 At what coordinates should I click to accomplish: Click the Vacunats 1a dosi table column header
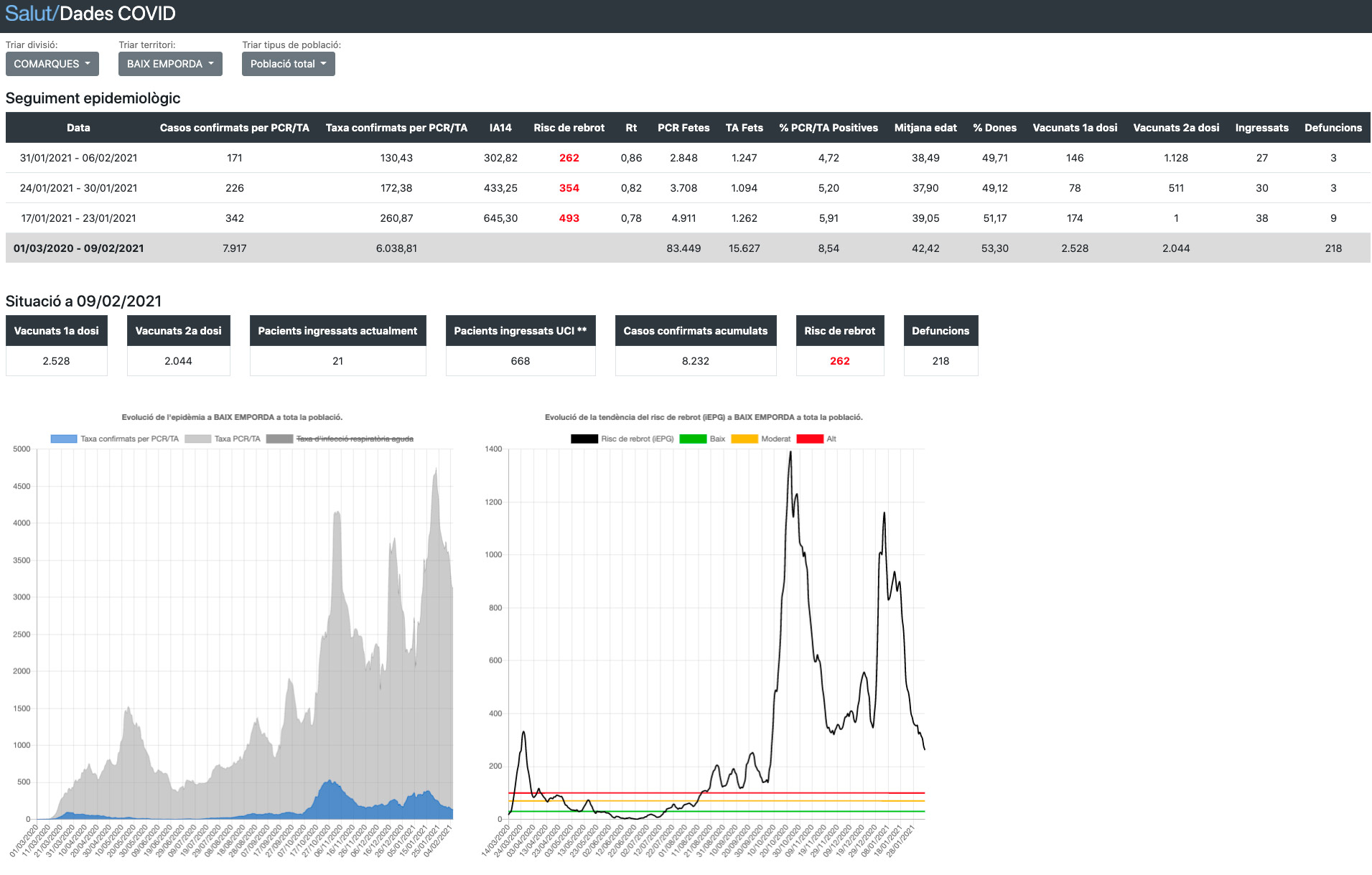pyautogui.click(x=1075, y=128)
